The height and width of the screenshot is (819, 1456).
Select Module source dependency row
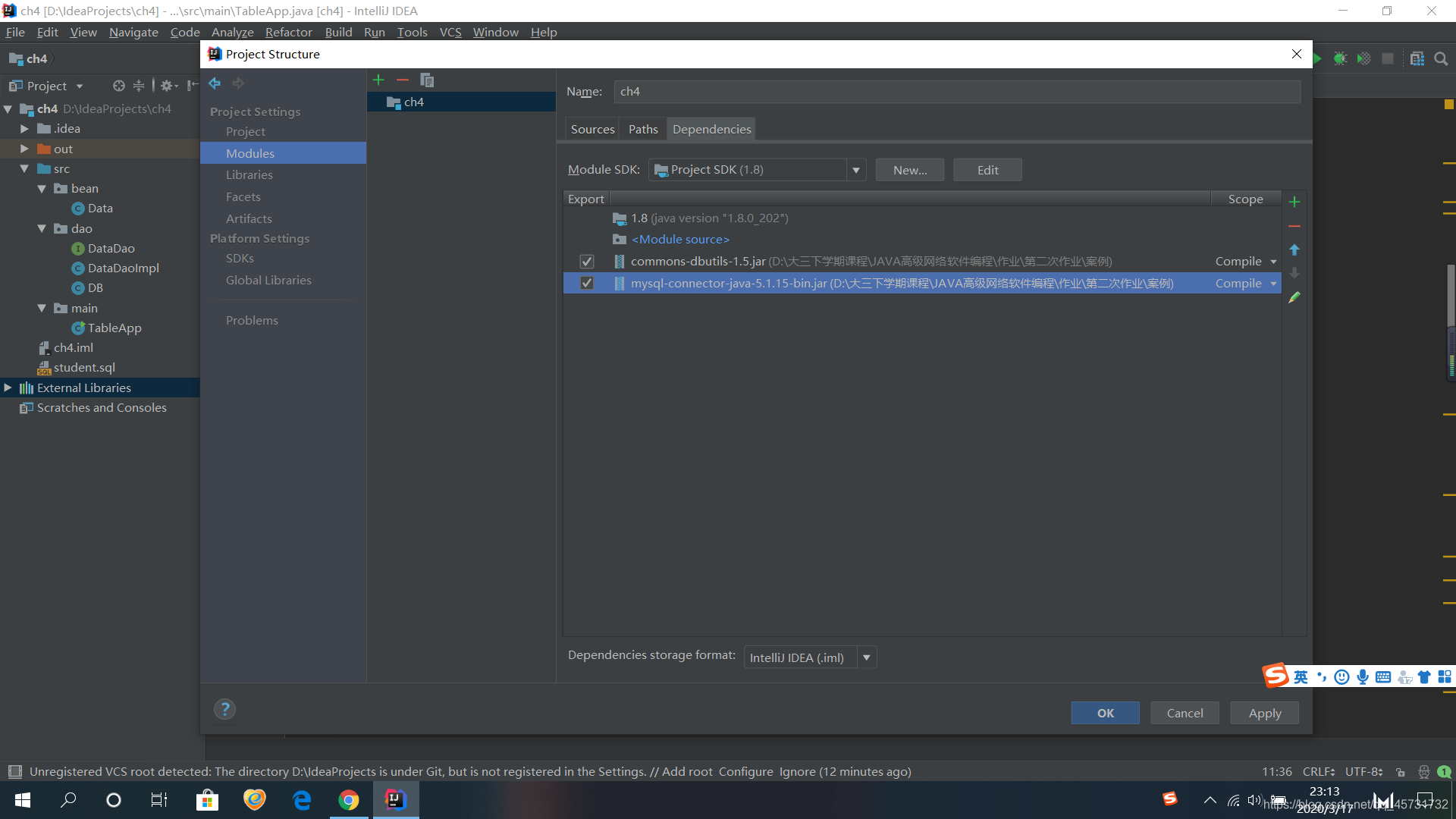pos(922,239)
